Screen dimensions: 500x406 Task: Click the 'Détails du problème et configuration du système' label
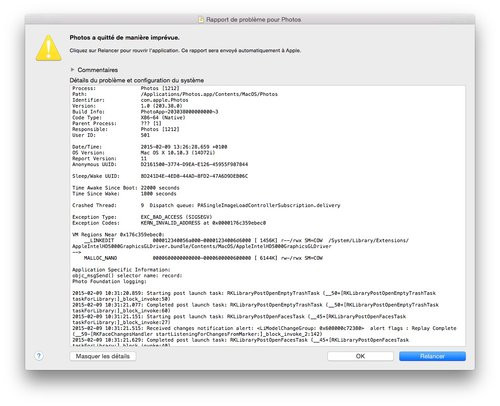[x=137, y=80]
